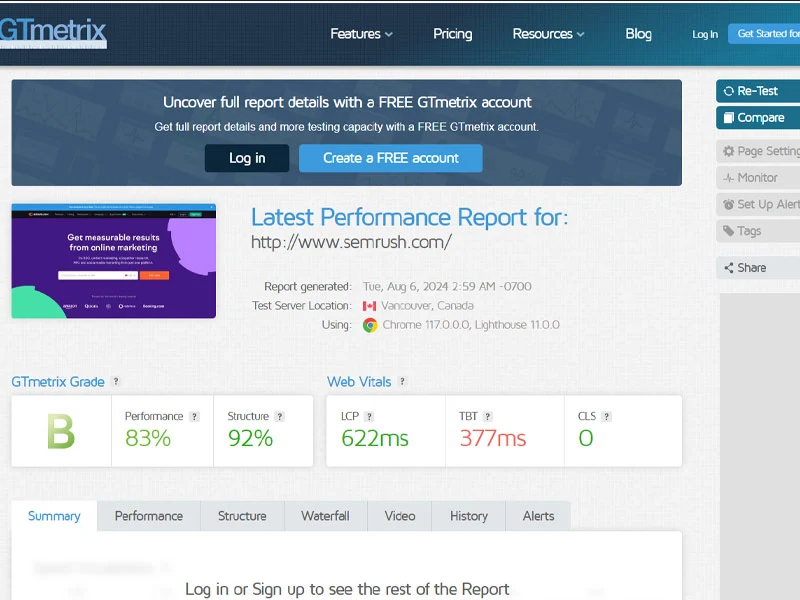800x600 pixels.
Task: Click the Vancouver, Canada location text
Action: [x=428, y=306]
